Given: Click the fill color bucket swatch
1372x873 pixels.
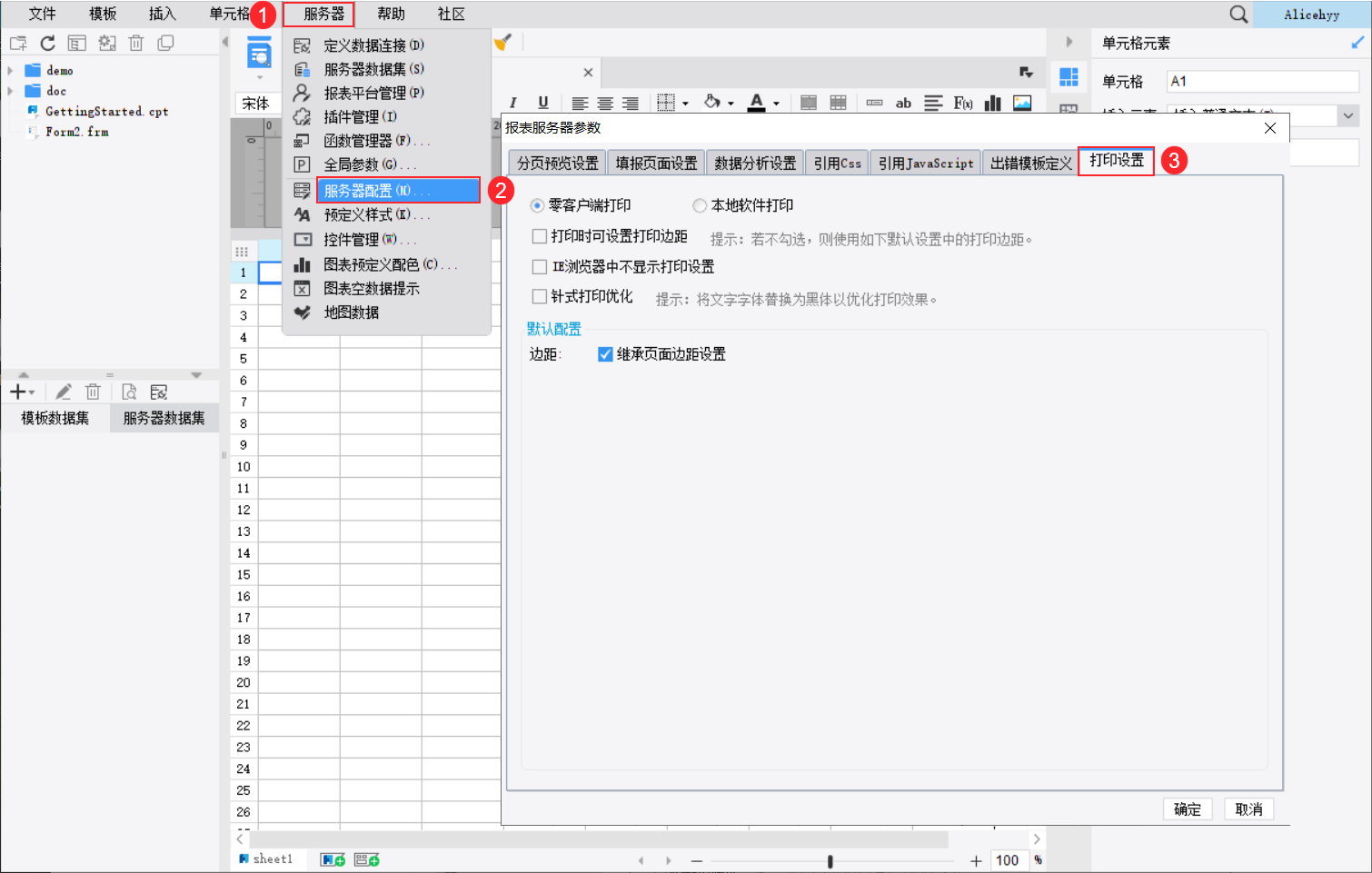Looking at the screenshot, I should point(712,102).
